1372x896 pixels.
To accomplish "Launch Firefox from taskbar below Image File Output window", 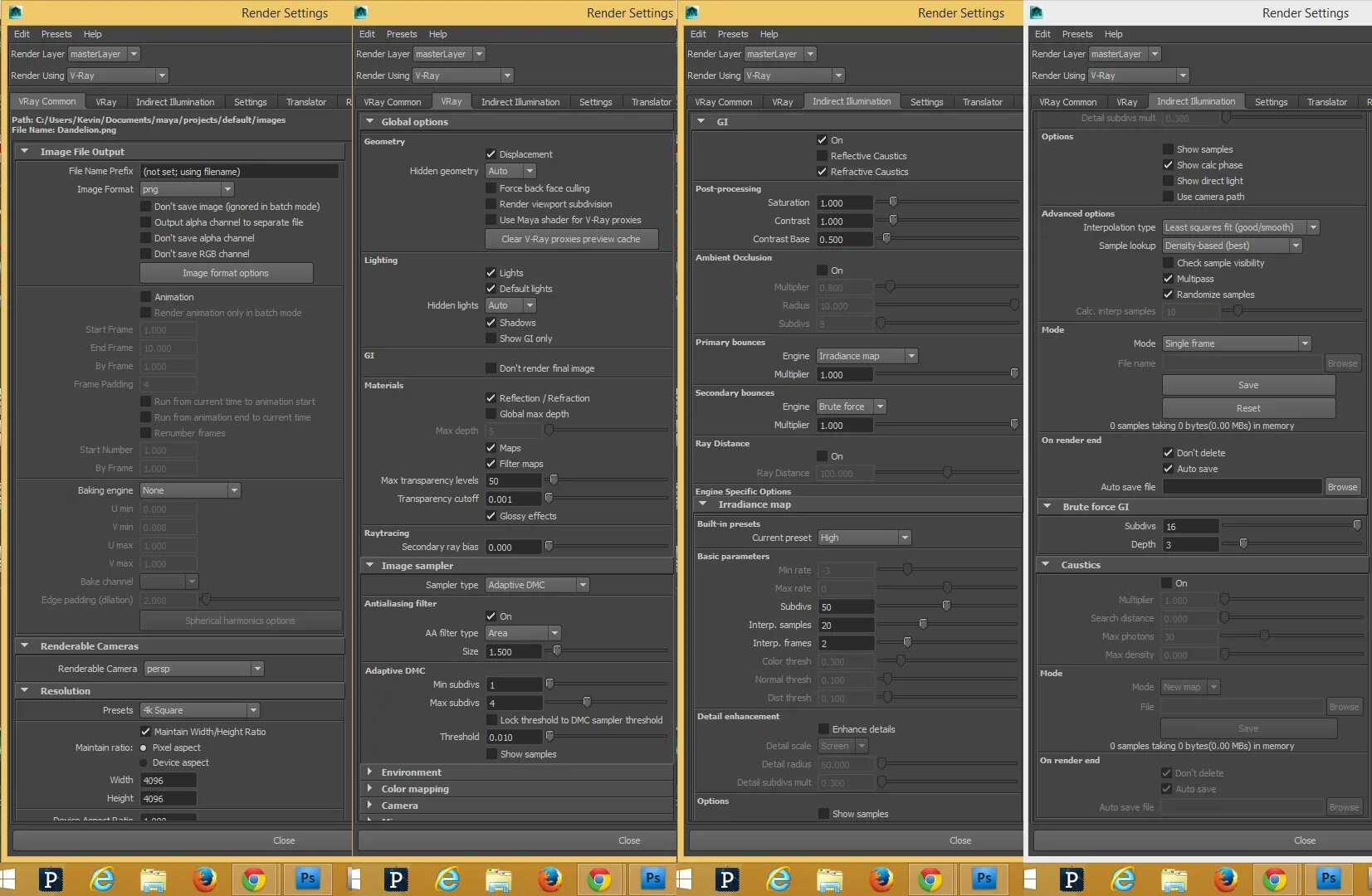I will pyautogui.click(x=204, y=879).
